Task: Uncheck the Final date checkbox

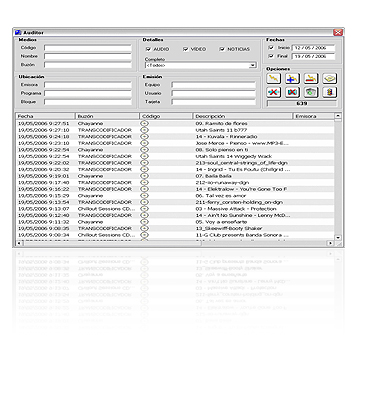Action: pos(271,56)
